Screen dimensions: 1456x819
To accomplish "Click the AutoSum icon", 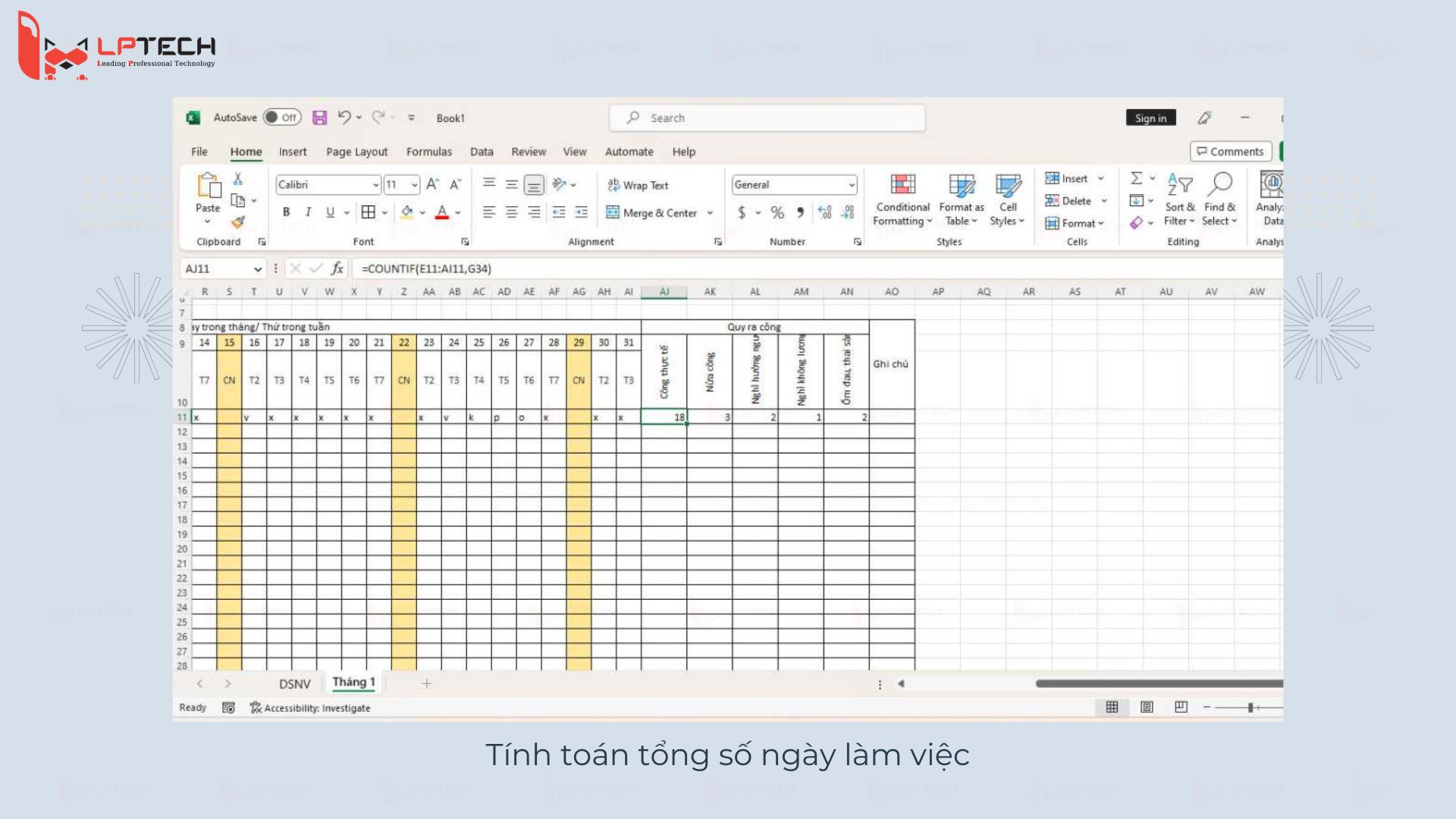I will pyautogui.click(x=1132, y=181).
